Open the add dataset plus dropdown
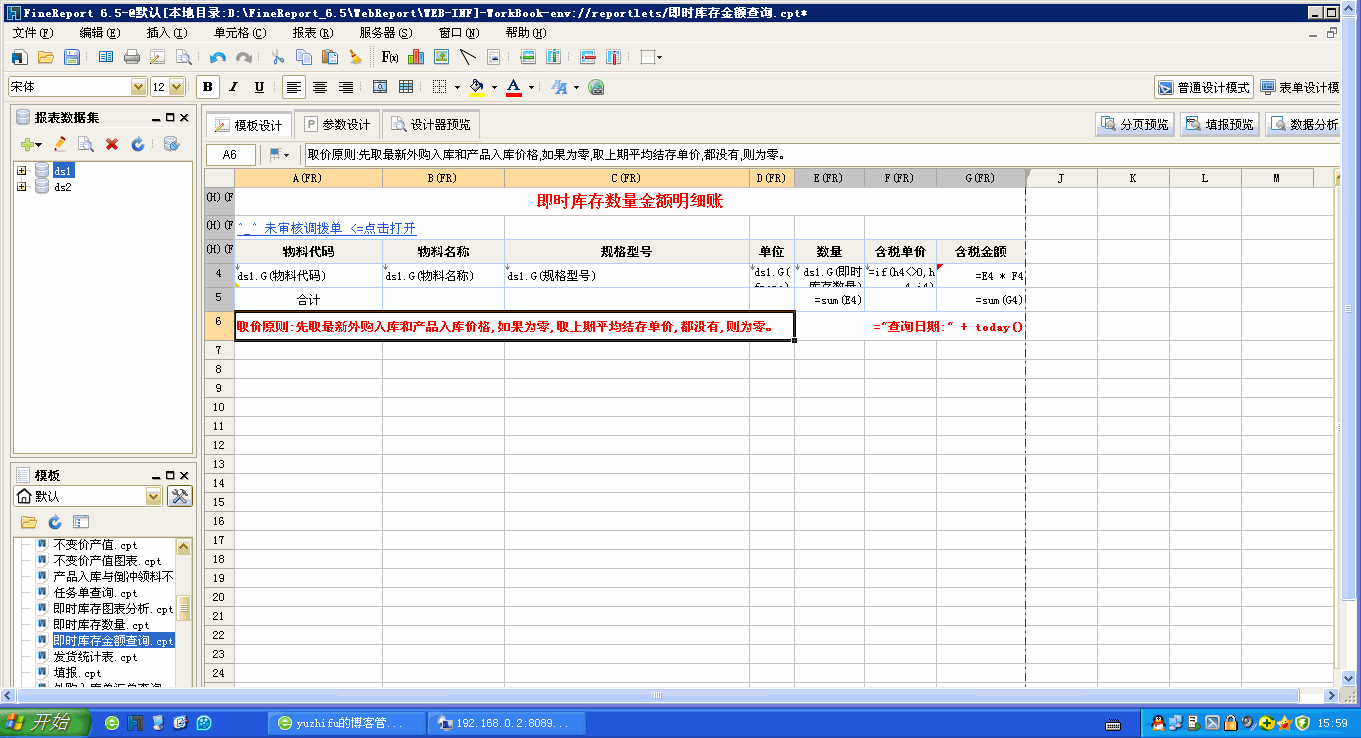Image resolution: width=1361 pixels, height=738 pixels. pos(31,144)
